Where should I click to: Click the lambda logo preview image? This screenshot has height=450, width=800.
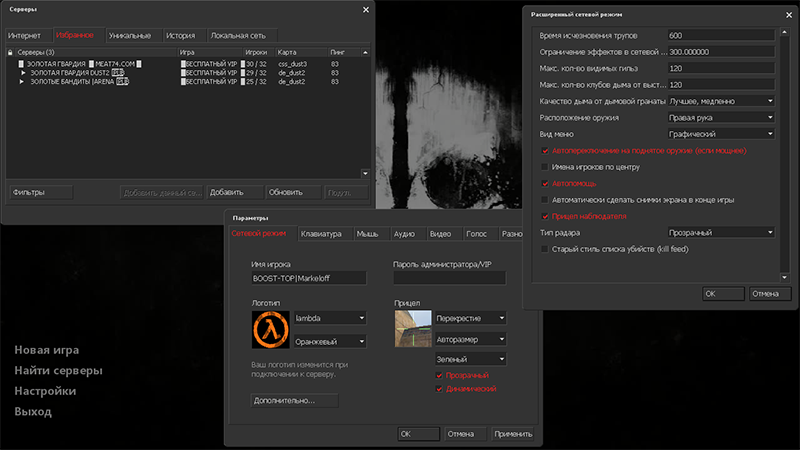pos(270,330)
